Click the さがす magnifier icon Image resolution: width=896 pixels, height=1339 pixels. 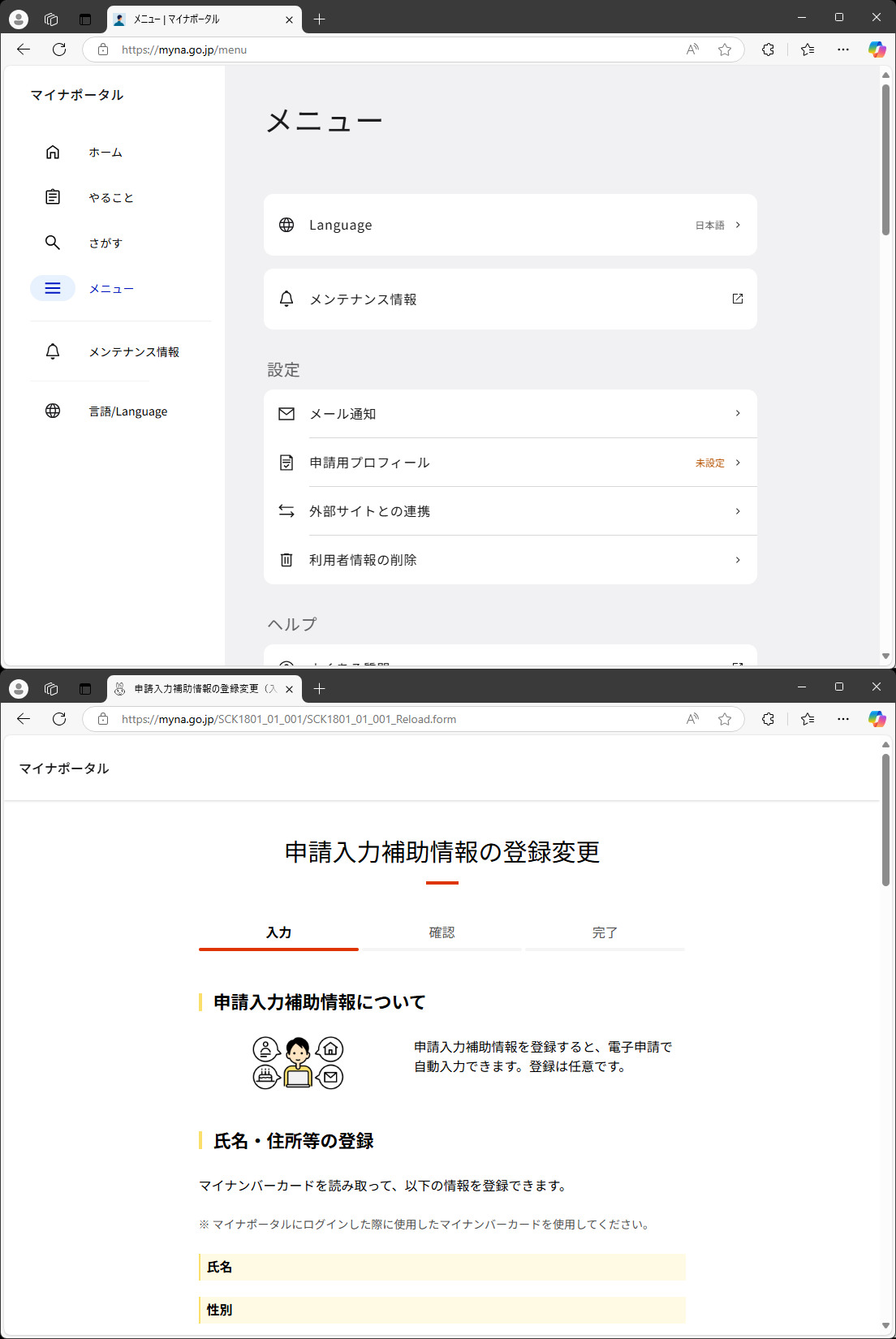[53, 243]
